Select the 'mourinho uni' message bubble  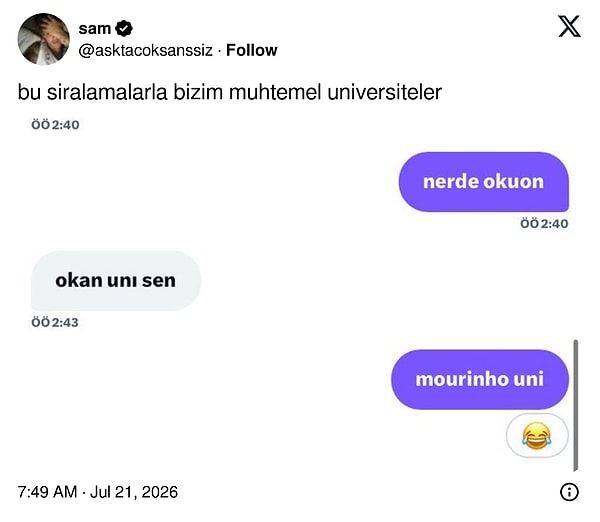[x=480, y=379]
